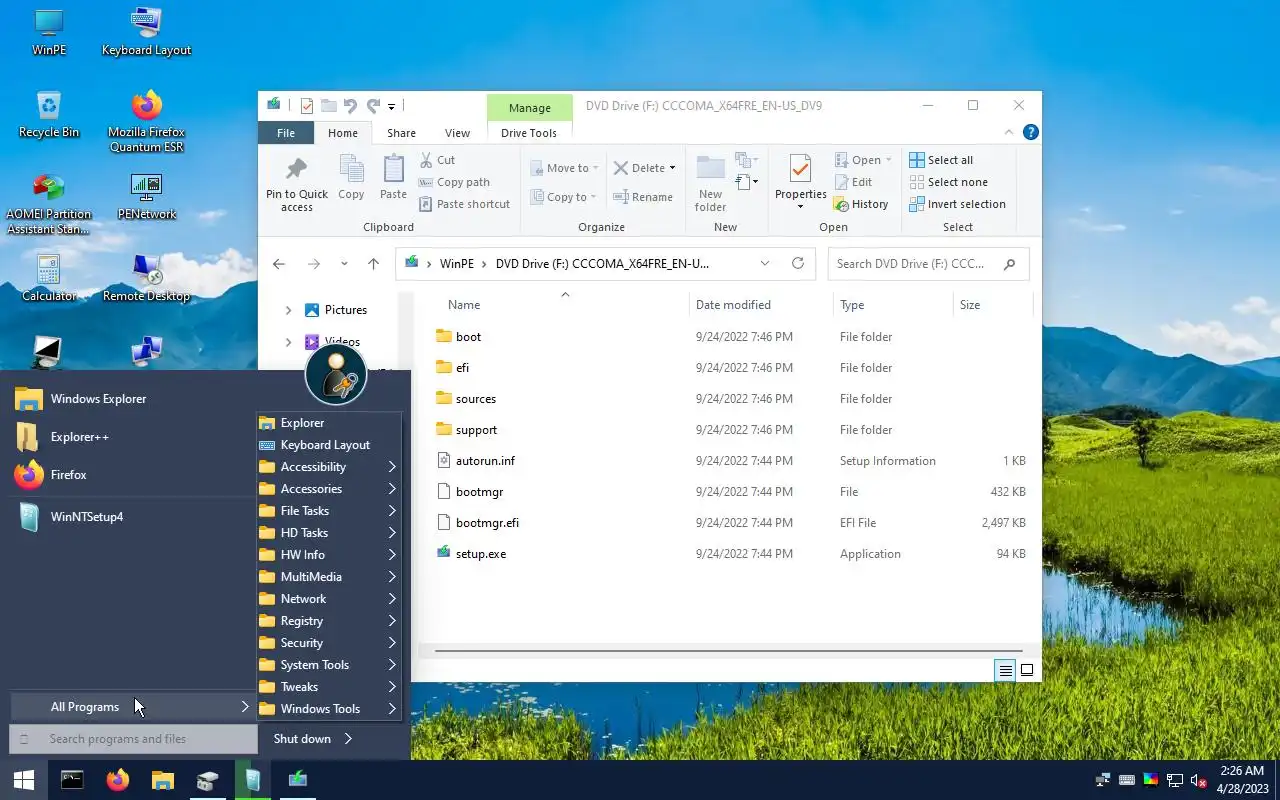Image resolution: width=1280 pixels, height=800 pixels.
Task: Click Cut in the Clipboard group
Action: point(437,160)
